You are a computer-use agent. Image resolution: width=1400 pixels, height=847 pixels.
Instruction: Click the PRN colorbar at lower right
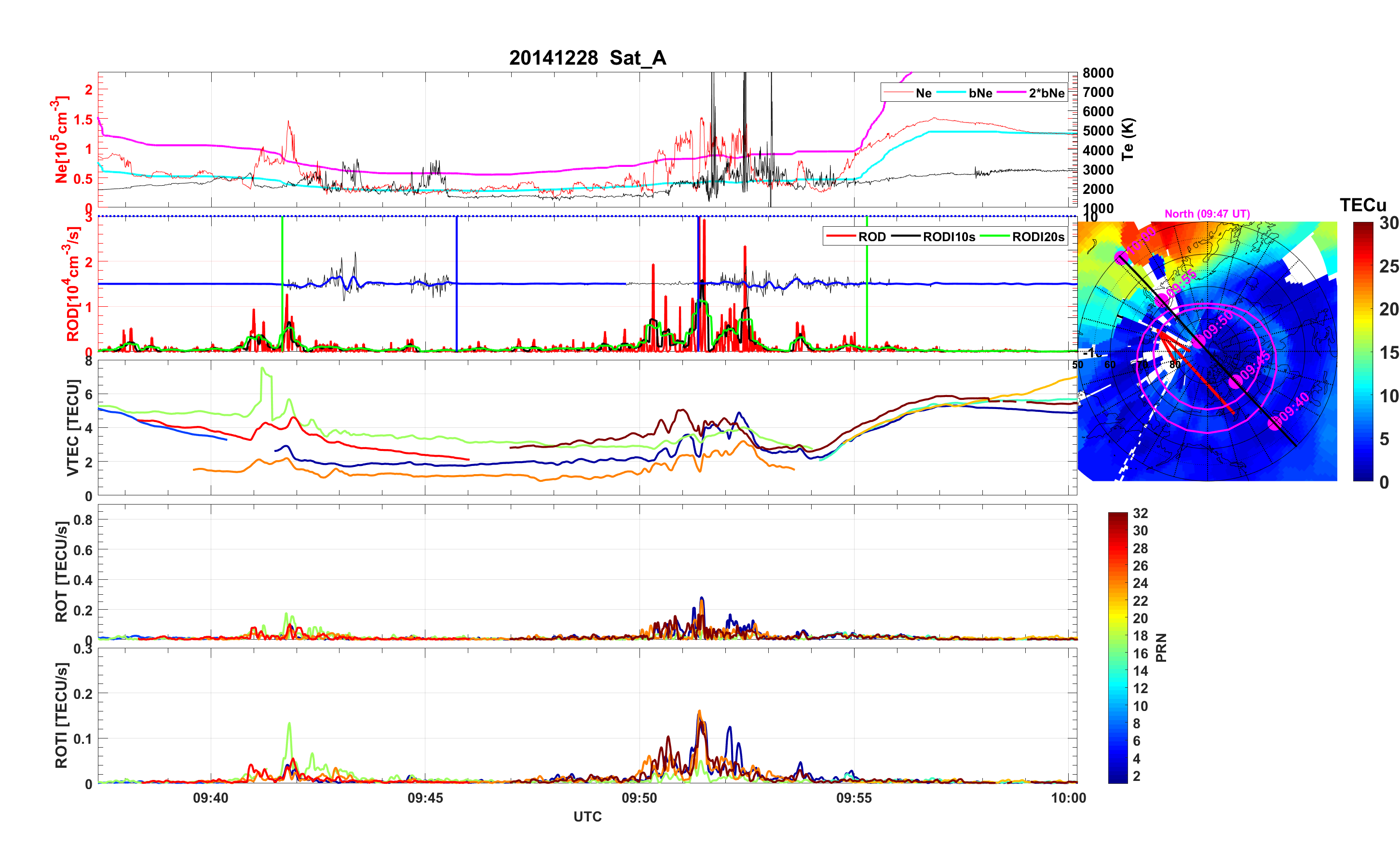[1117, 648]
